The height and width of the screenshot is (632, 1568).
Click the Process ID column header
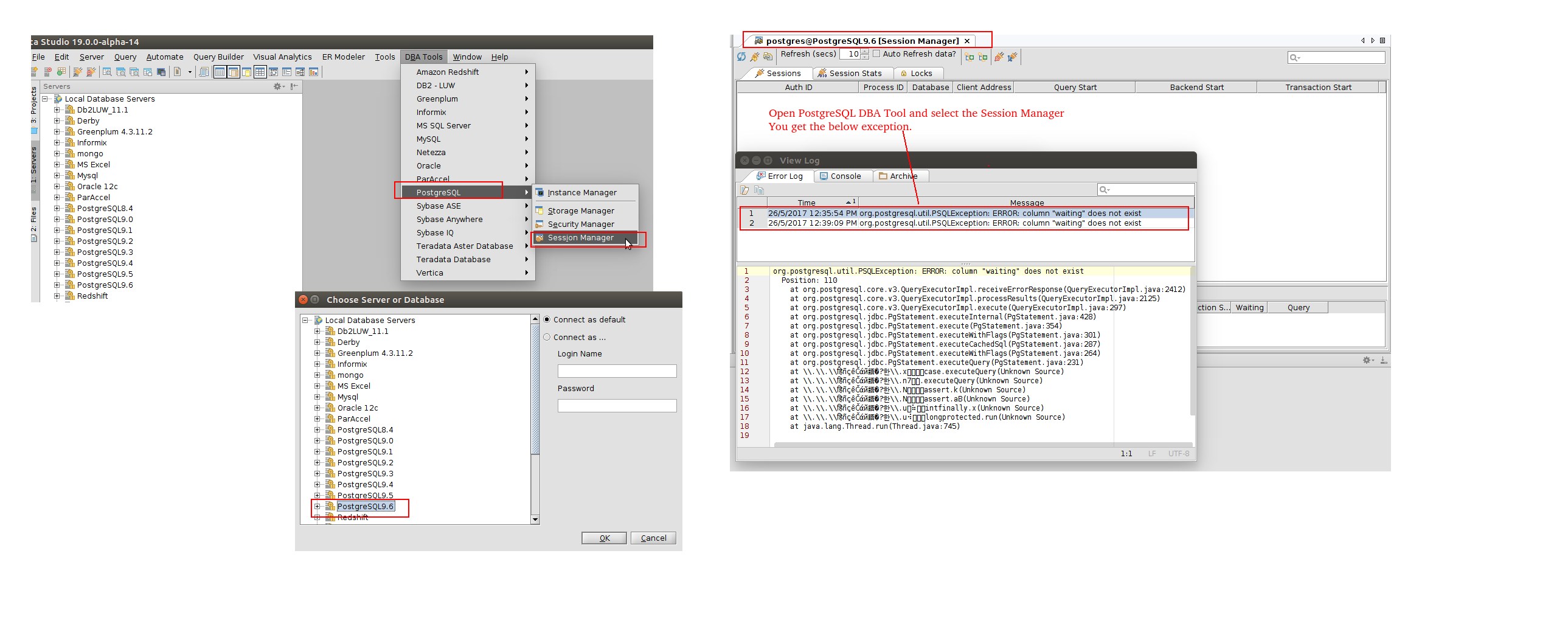pos(883,88)
